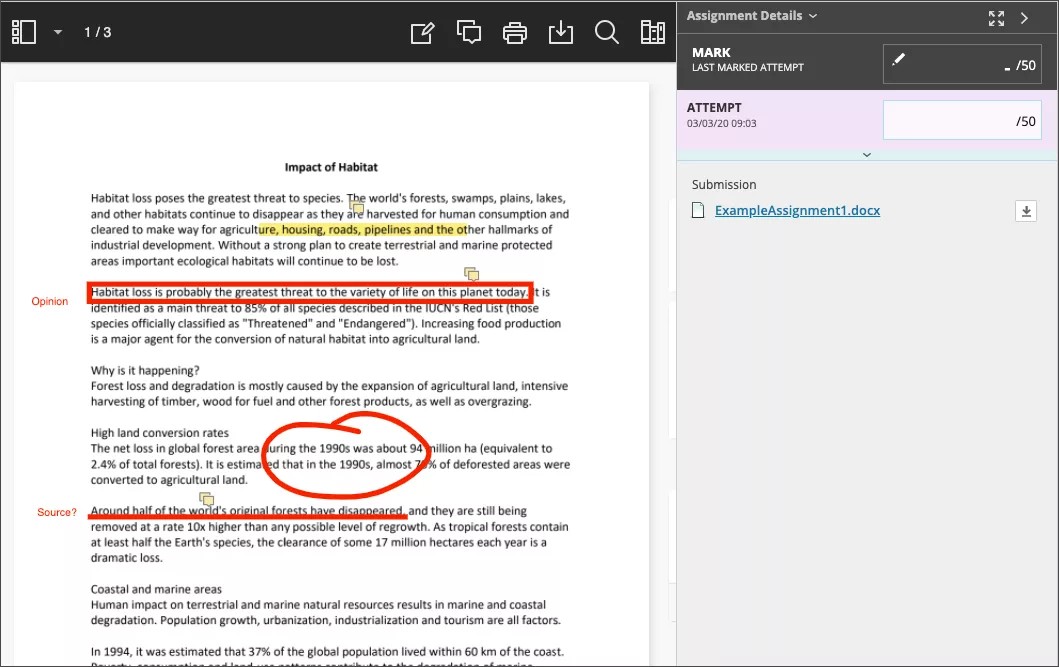Select the annotation drawing tool
Viewport: 1059px width, 667px height.
(422, 32)
